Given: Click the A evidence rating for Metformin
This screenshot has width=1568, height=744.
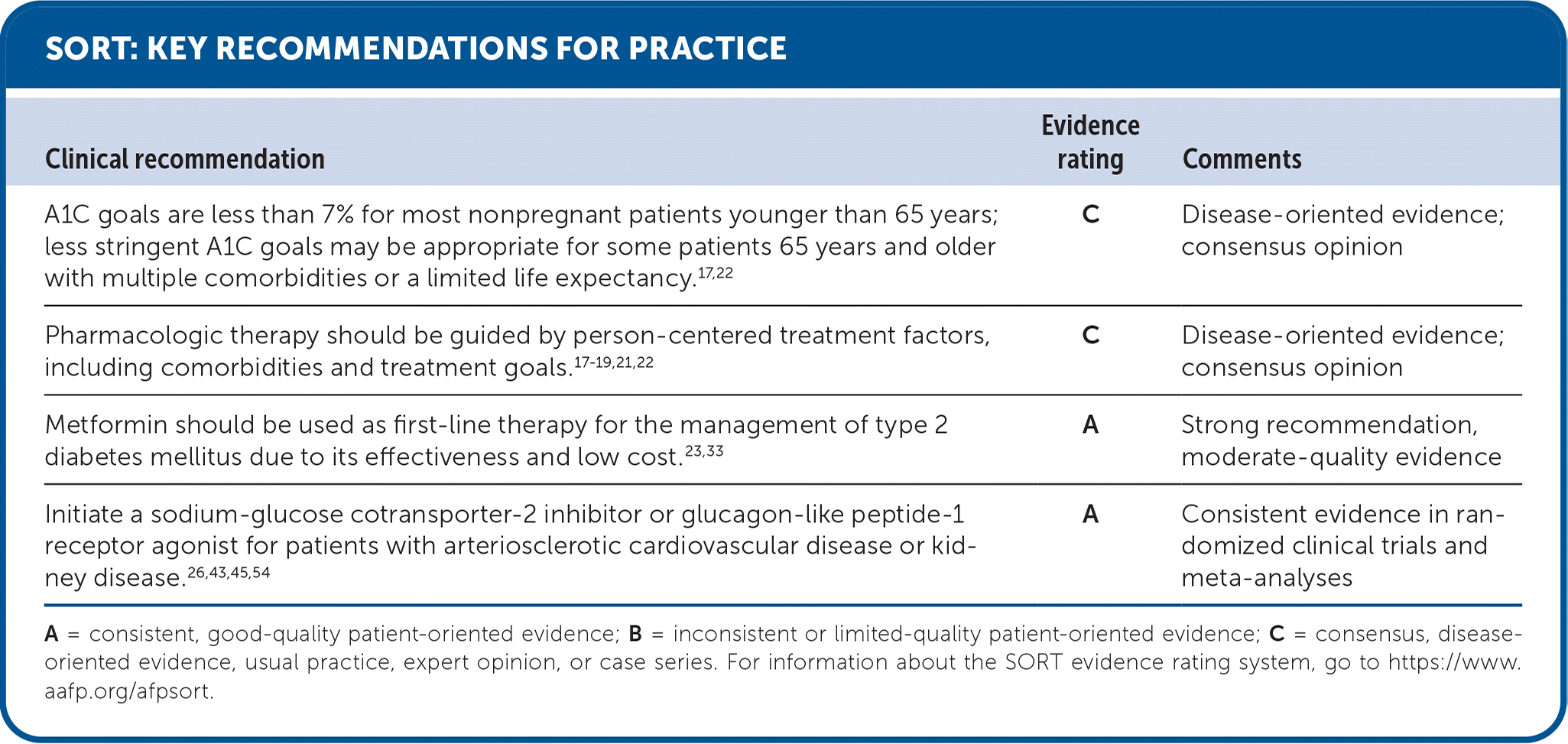Looking at the screenshot, I should point(1090,425).
